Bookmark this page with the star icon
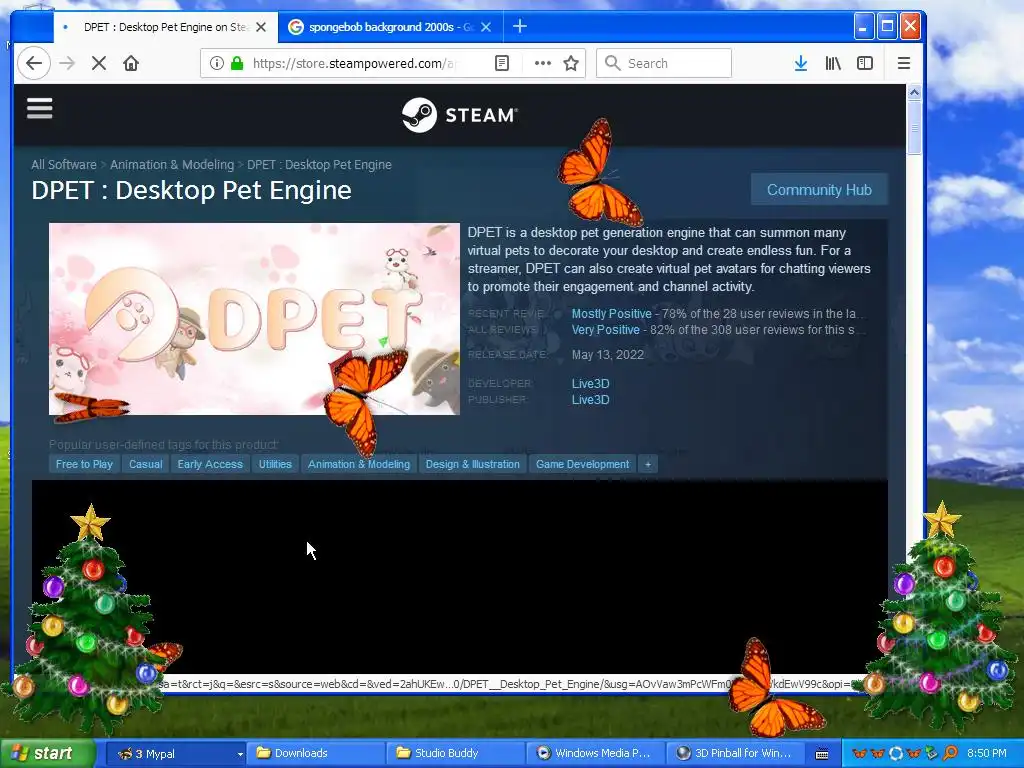This screenshot has width=1024, height=768. point(571,63)
